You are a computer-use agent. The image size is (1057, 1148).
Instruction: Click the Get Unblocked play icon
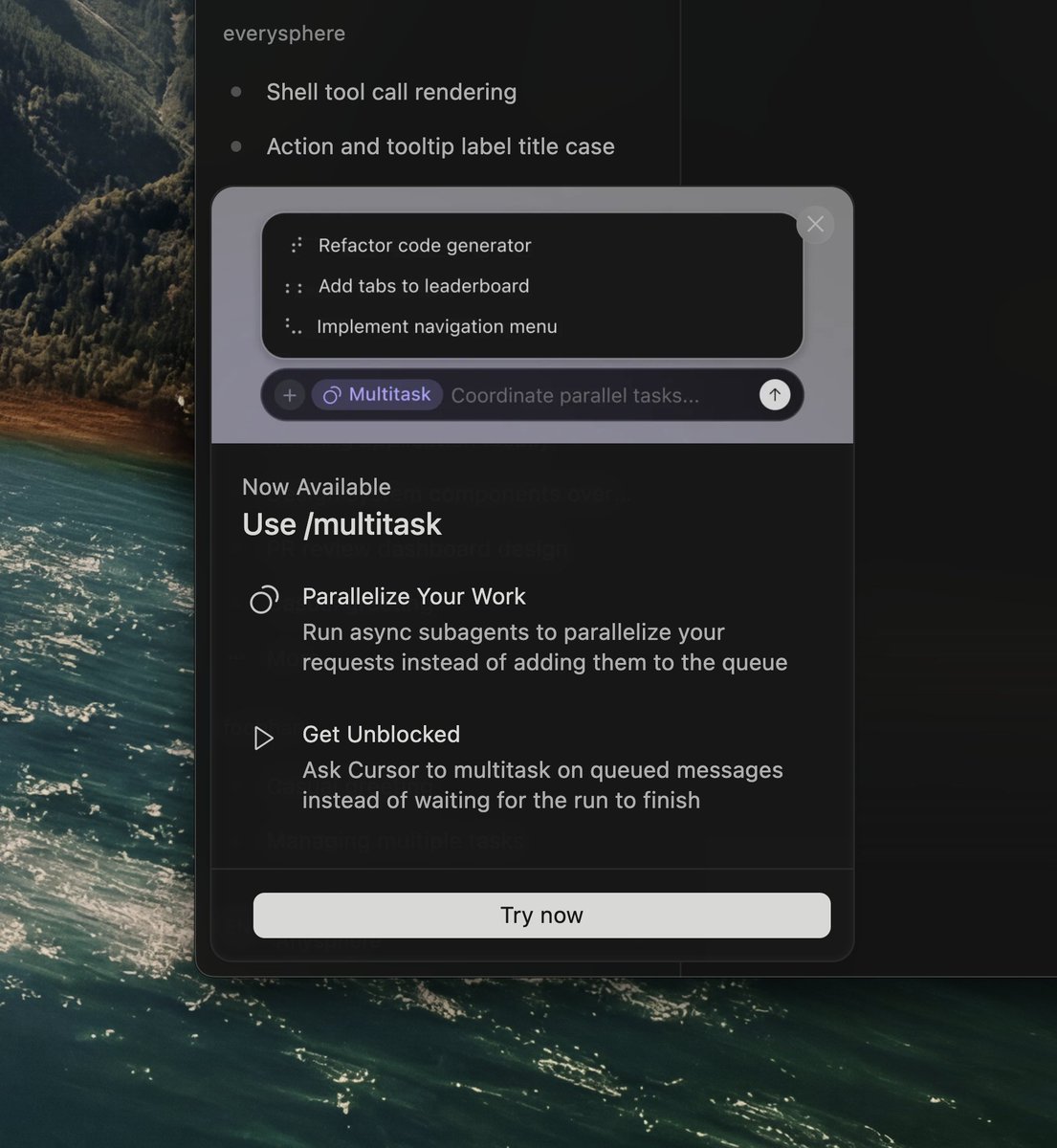point(263,739)
